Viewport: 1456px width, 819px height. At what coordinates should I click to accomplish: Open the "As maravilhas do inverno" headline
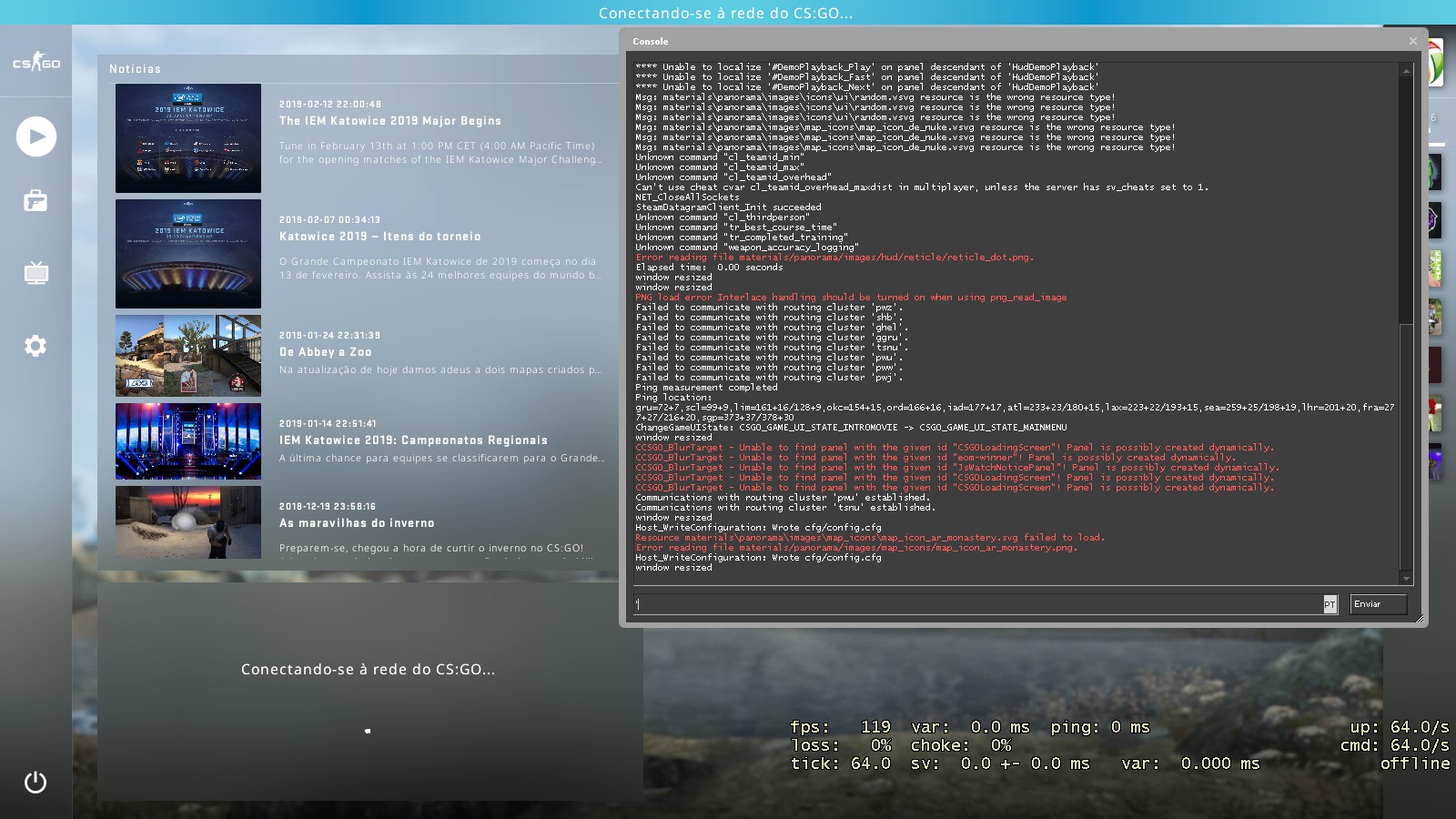coord(357,523)
